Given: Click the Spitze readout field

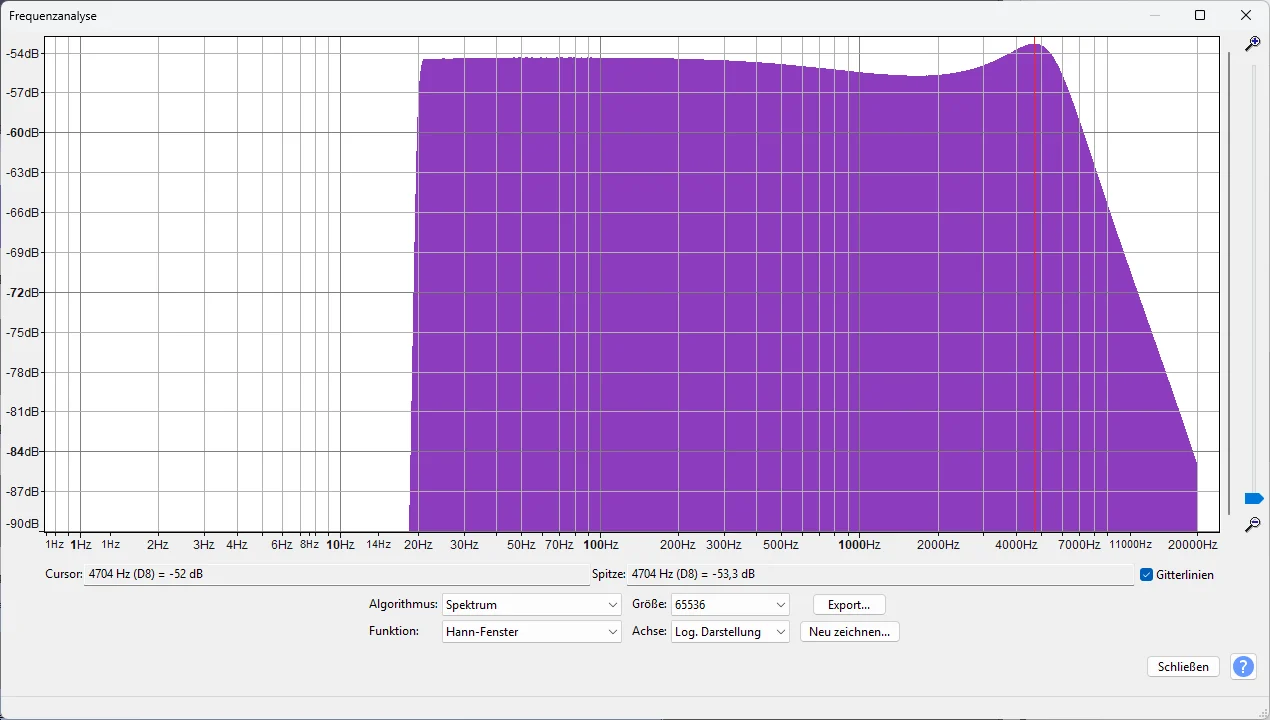Looking at the screenshot, I should pos(880,575).
